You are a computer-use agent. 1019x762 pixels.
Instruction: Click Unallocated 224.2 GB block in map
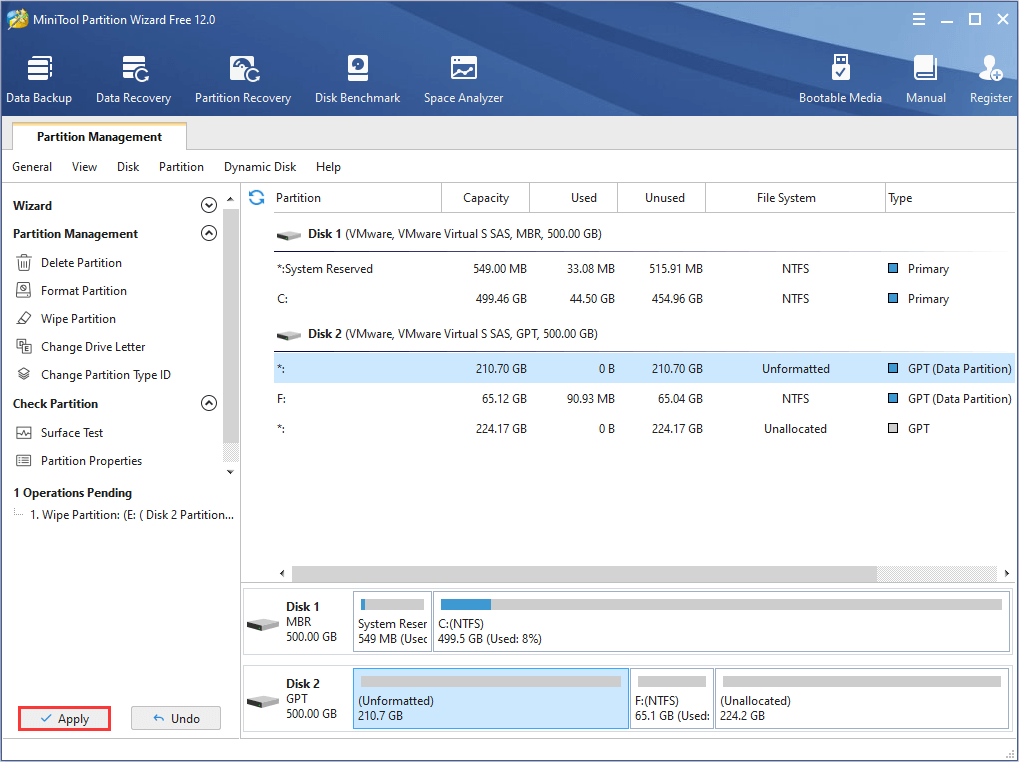pyautogui.click(x=862, y=698)
